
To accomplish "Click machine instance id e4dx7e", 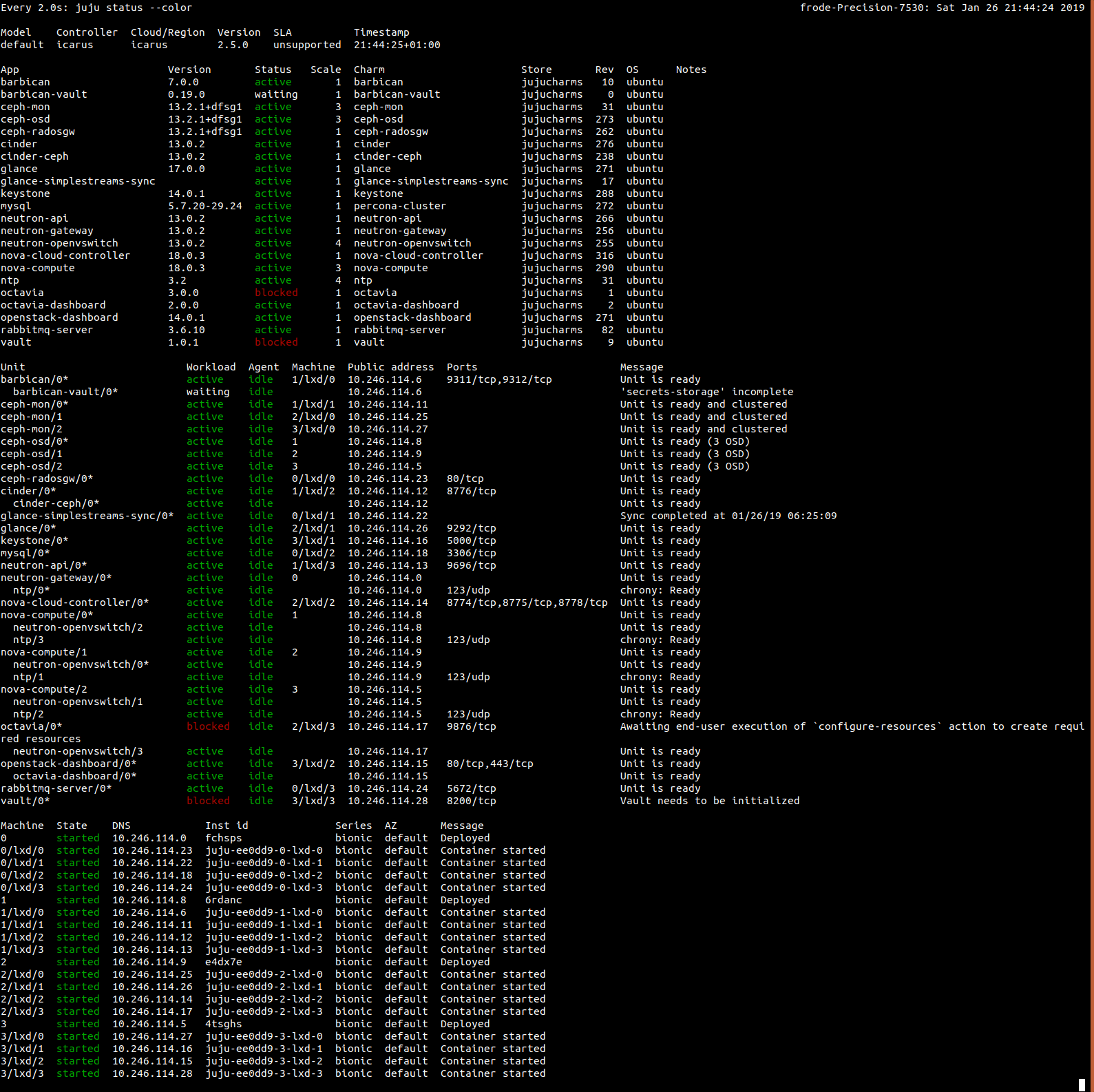I will click(x=224, y=962).
